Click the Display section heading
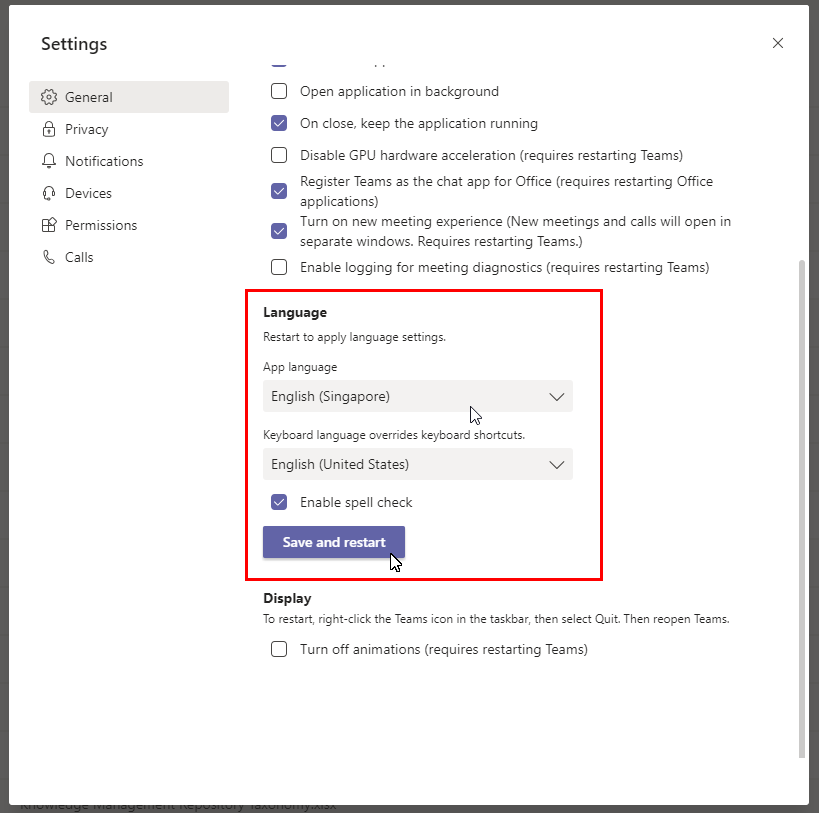 [287, 598]
